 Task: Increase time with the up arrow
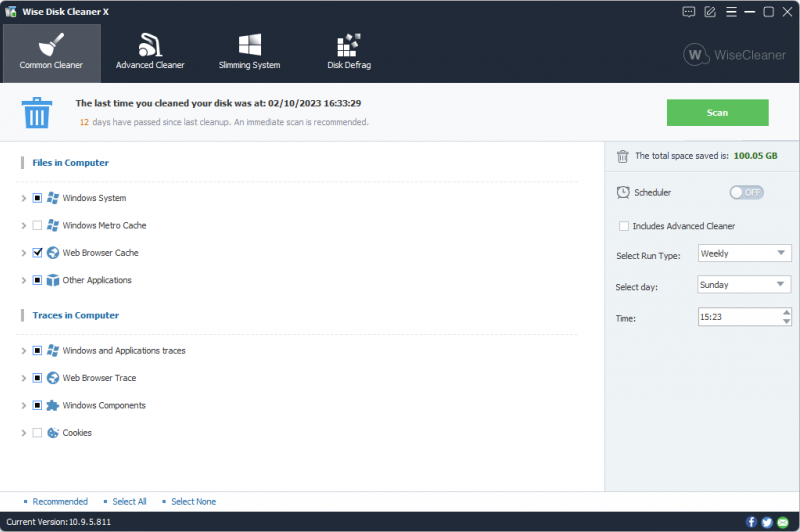pos(786,312)
